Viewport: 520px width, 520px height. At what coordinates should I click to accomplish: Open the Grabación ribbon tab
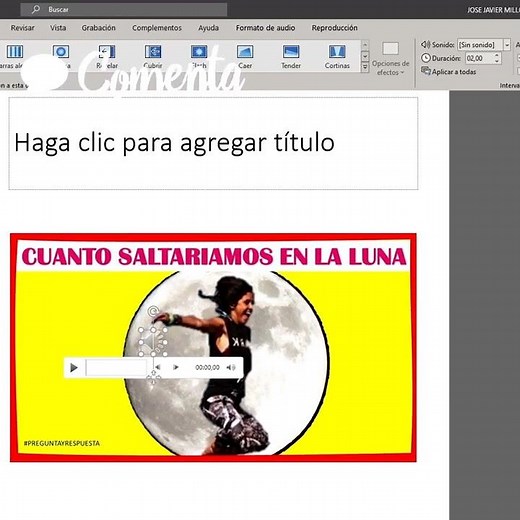(x=99, y=28)
